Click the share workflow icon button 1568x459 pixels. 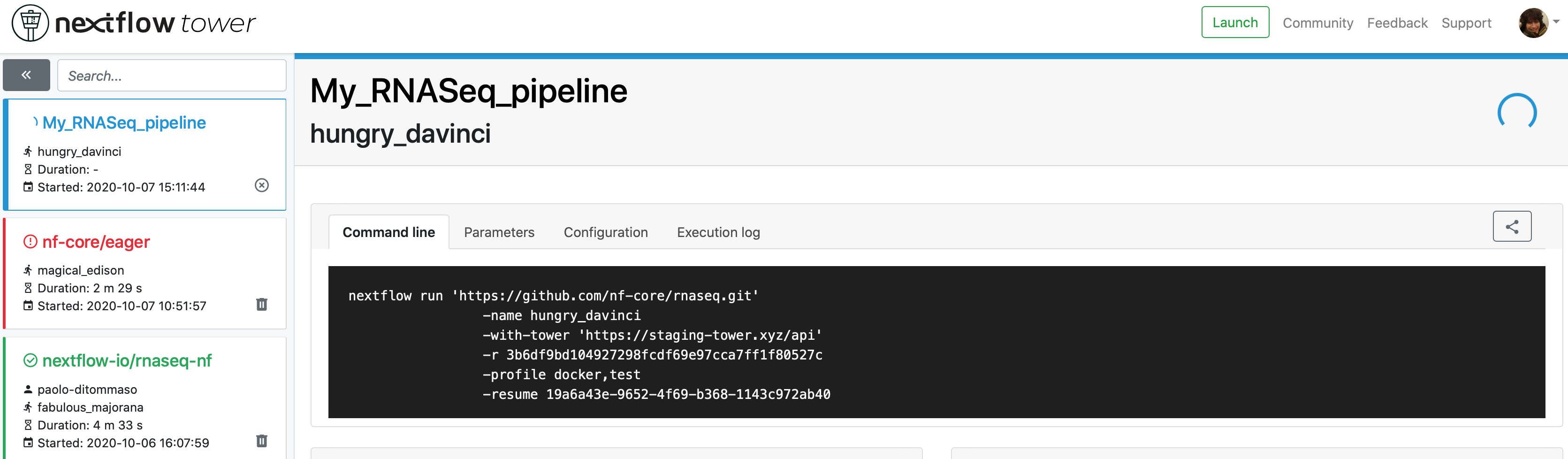pyautogui.click(x=1511, y=227)
